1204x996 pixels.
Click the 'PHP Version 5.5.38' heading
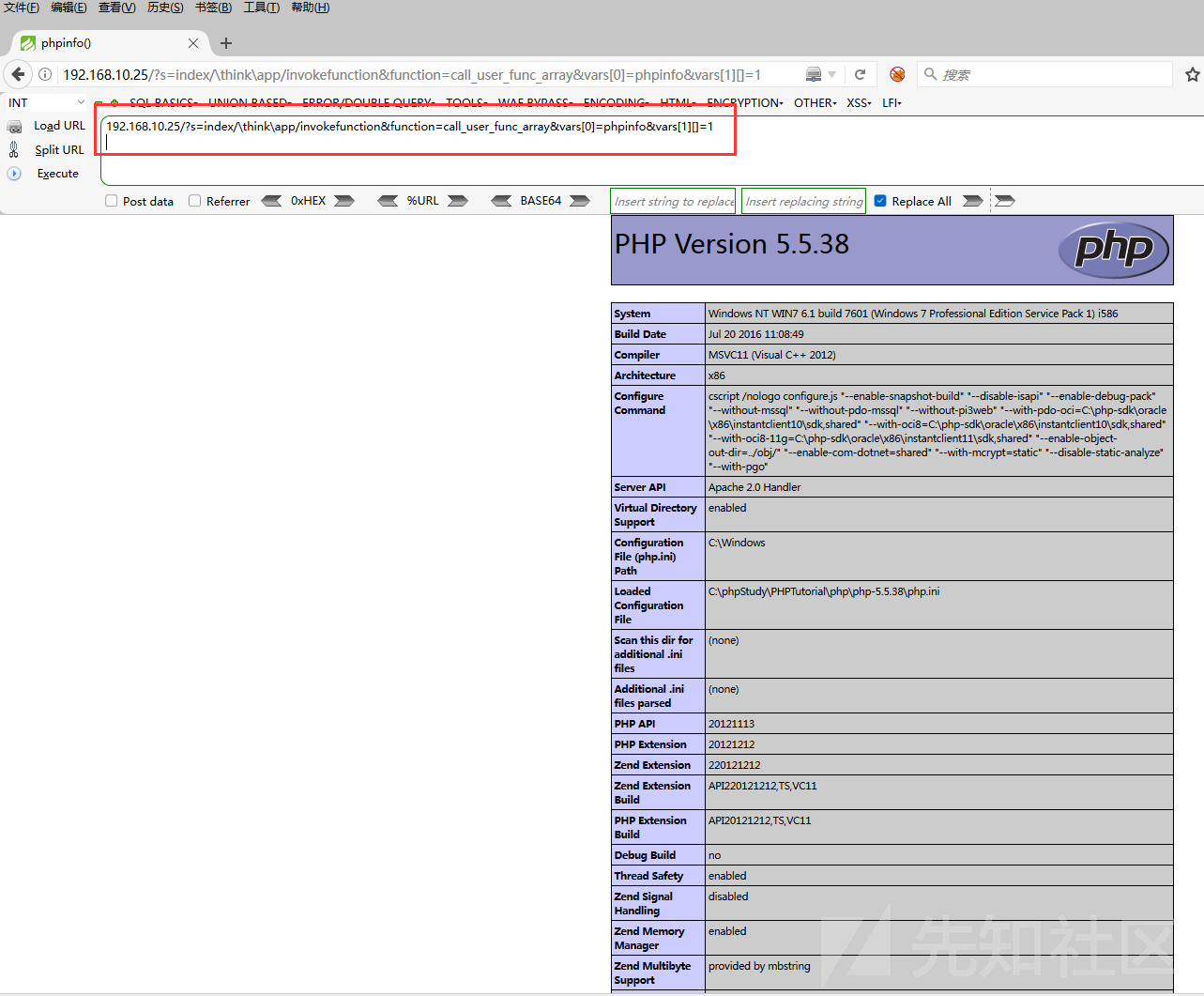click(732, 244)
